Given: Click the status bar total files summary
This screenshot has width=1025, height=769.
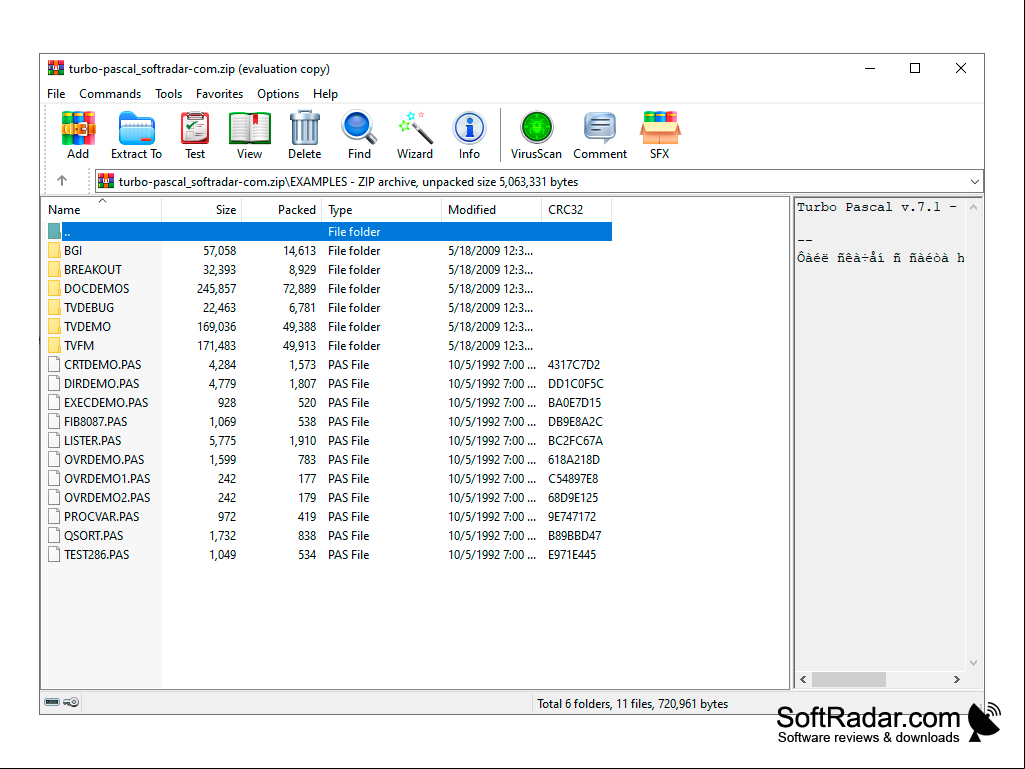Looking at the screenshot, I should tap(632, 704).
